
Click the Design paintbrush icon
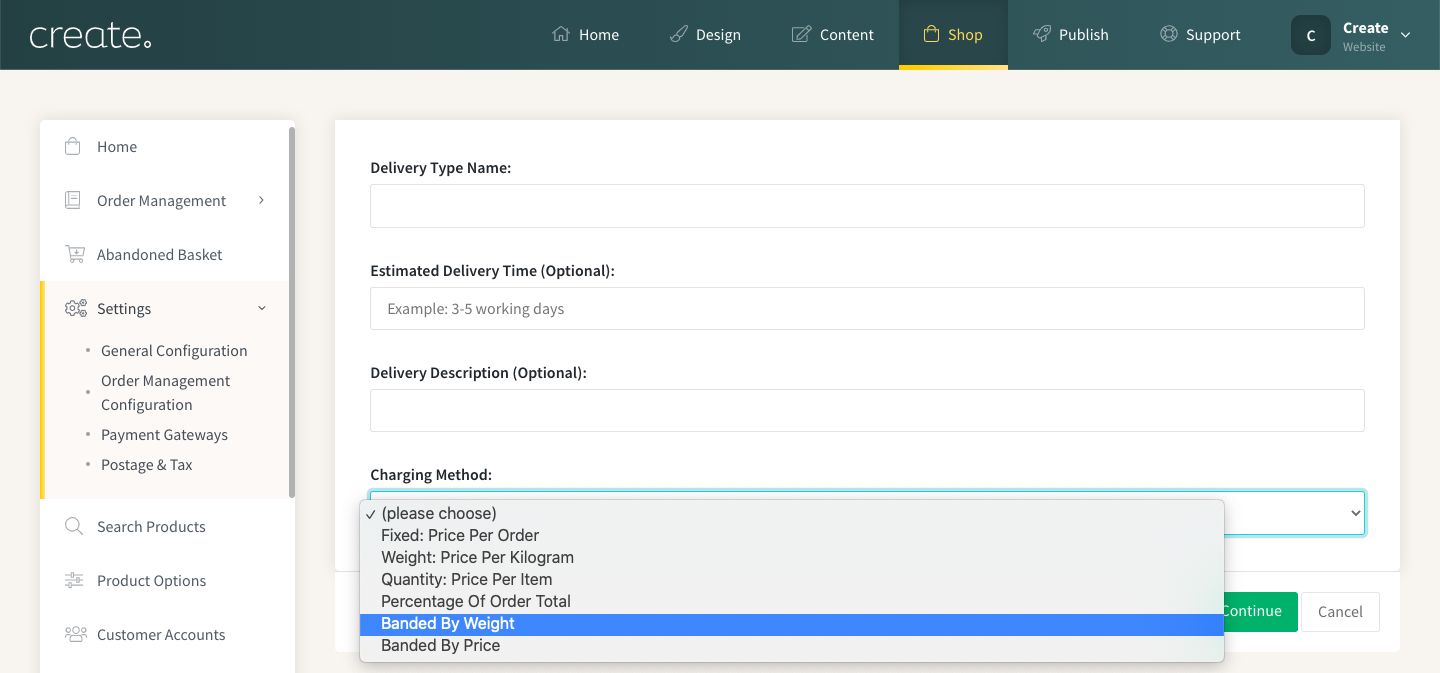click(x=678, y=34)
